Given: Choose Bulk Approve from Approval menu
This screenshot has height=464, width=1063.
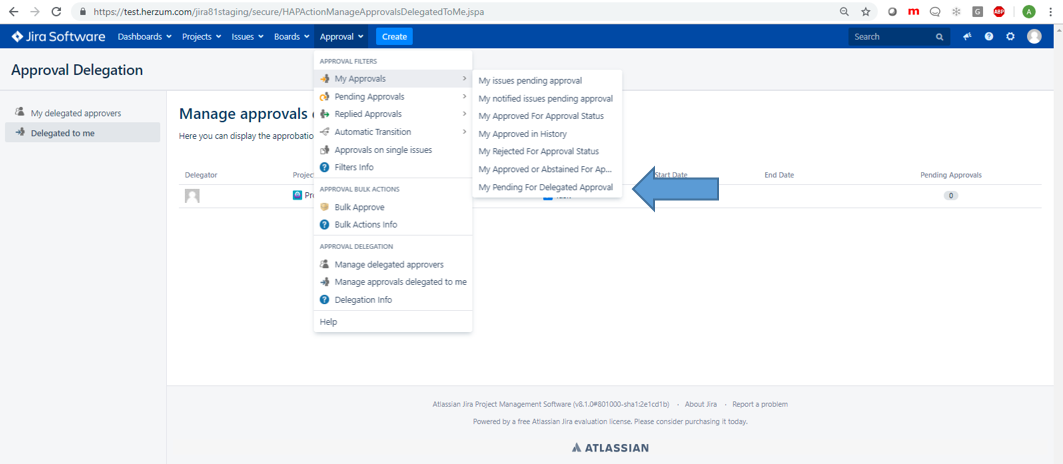Looking at the screenshot, I should [x=358, y=207].
